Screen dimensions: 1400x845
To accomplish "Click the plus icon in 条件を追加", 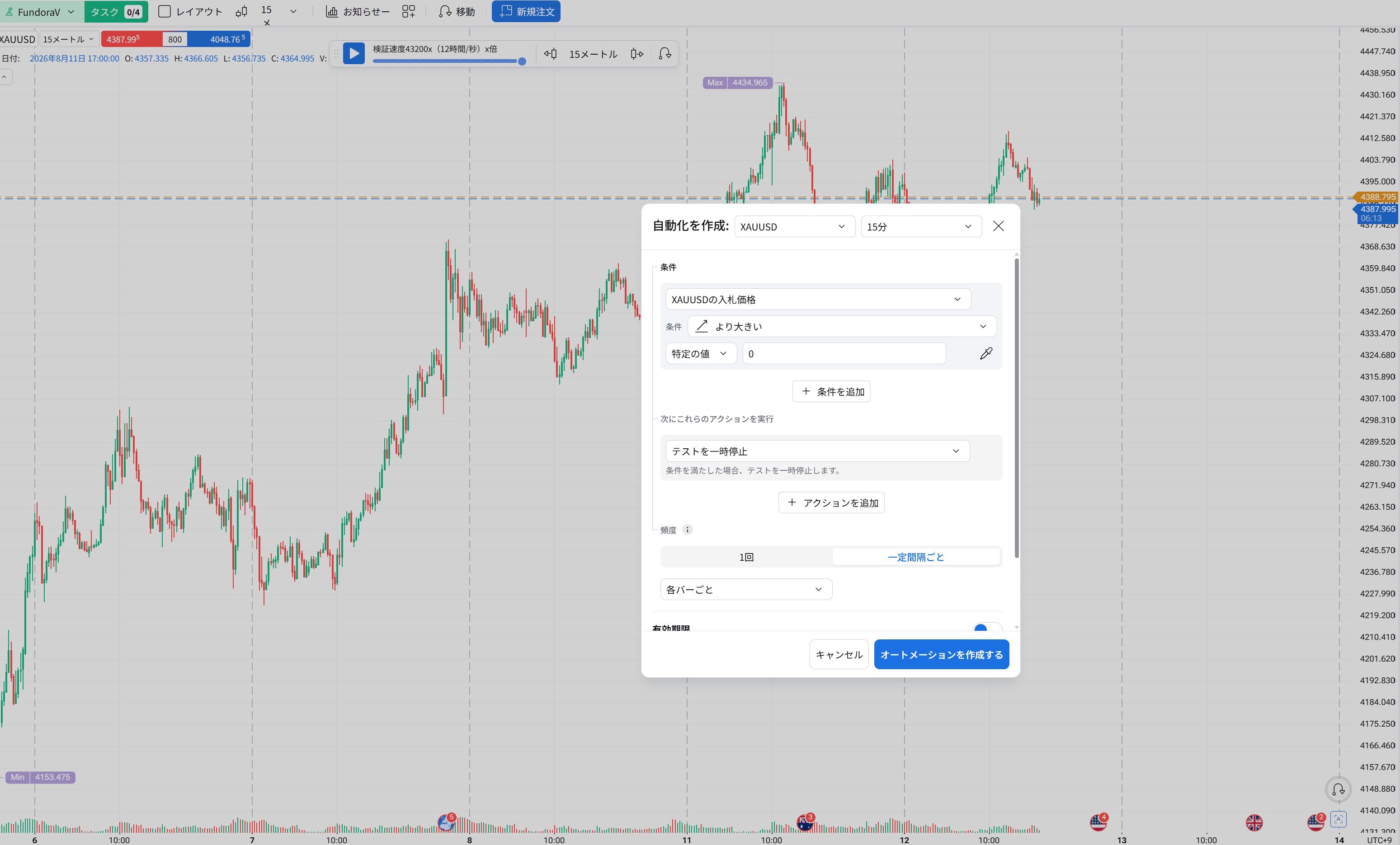I will click(x=806, y=391).
